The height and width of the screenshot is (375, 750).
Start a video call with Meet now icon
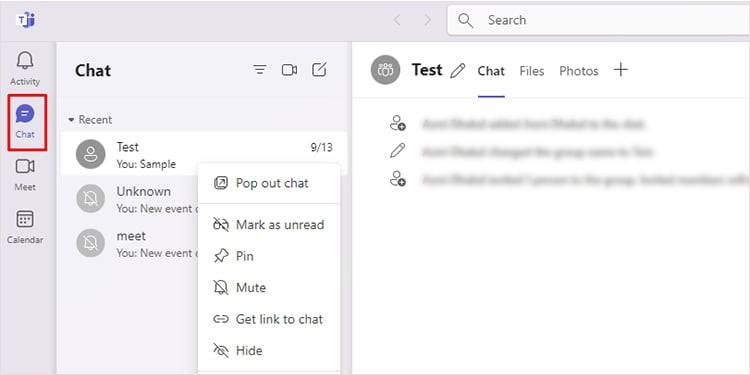click(x=289, y=70)
